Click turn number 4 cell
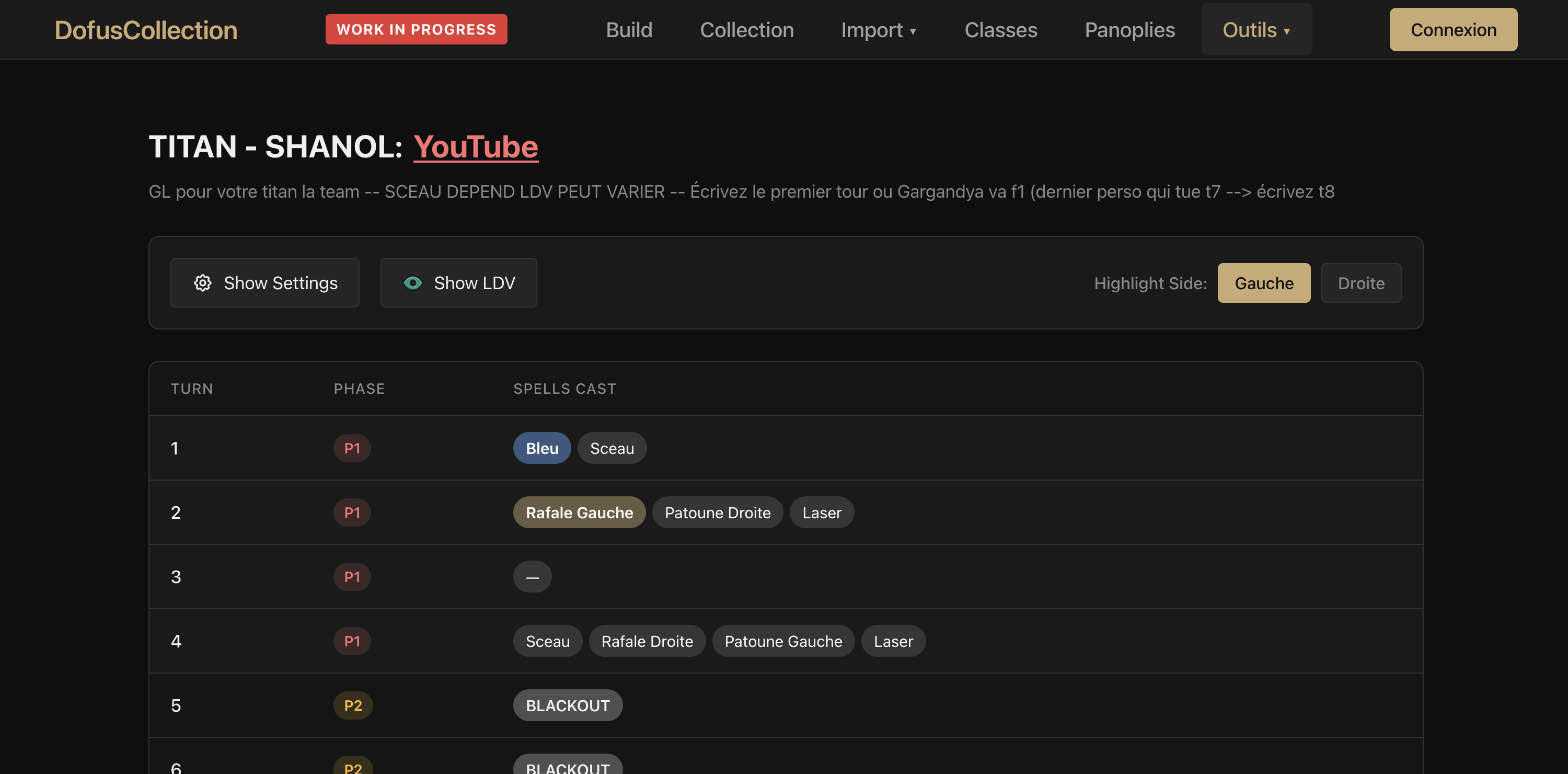The height and width of the screenshot is (774, 1568). pyautogui.click(x=176, y=641)
